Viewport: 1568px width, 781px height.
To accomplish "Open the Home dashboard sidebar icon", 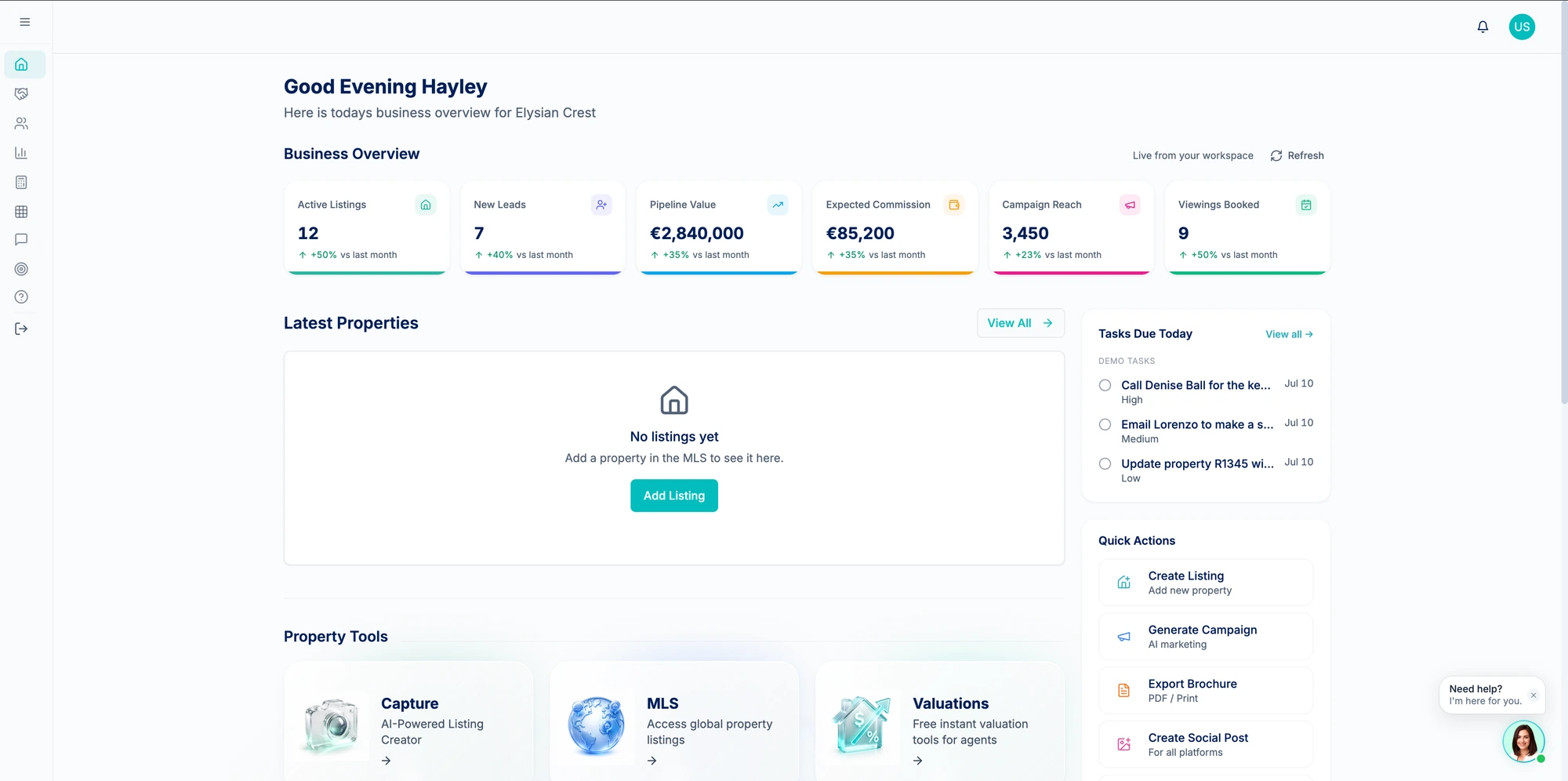I will pos(22,64).
